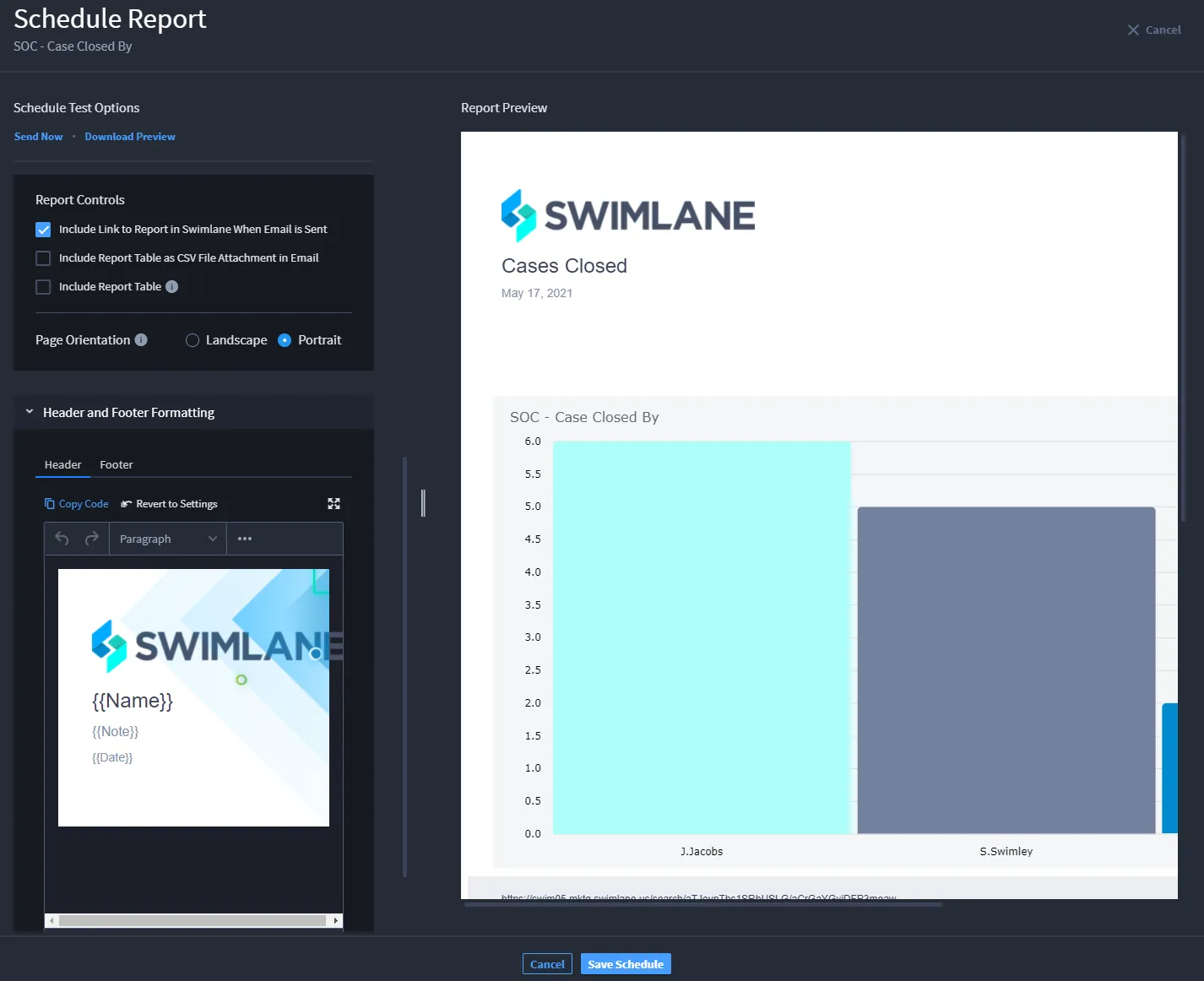Collapse Header and Footer Formatting section
1204x981 pixels.
point(30,412)
